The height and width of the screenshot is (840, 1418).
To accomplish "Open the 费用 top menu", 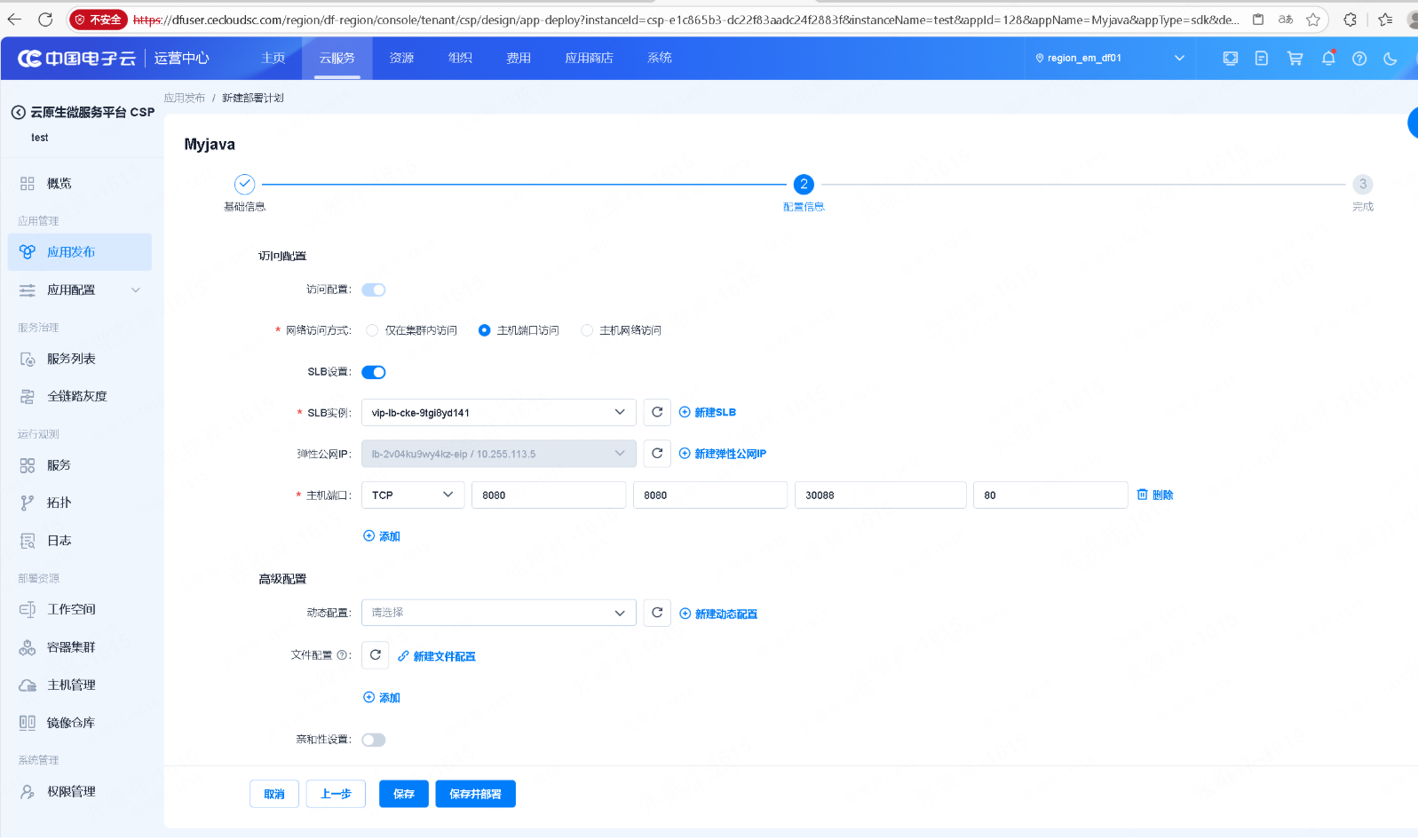I will [519, 59].
